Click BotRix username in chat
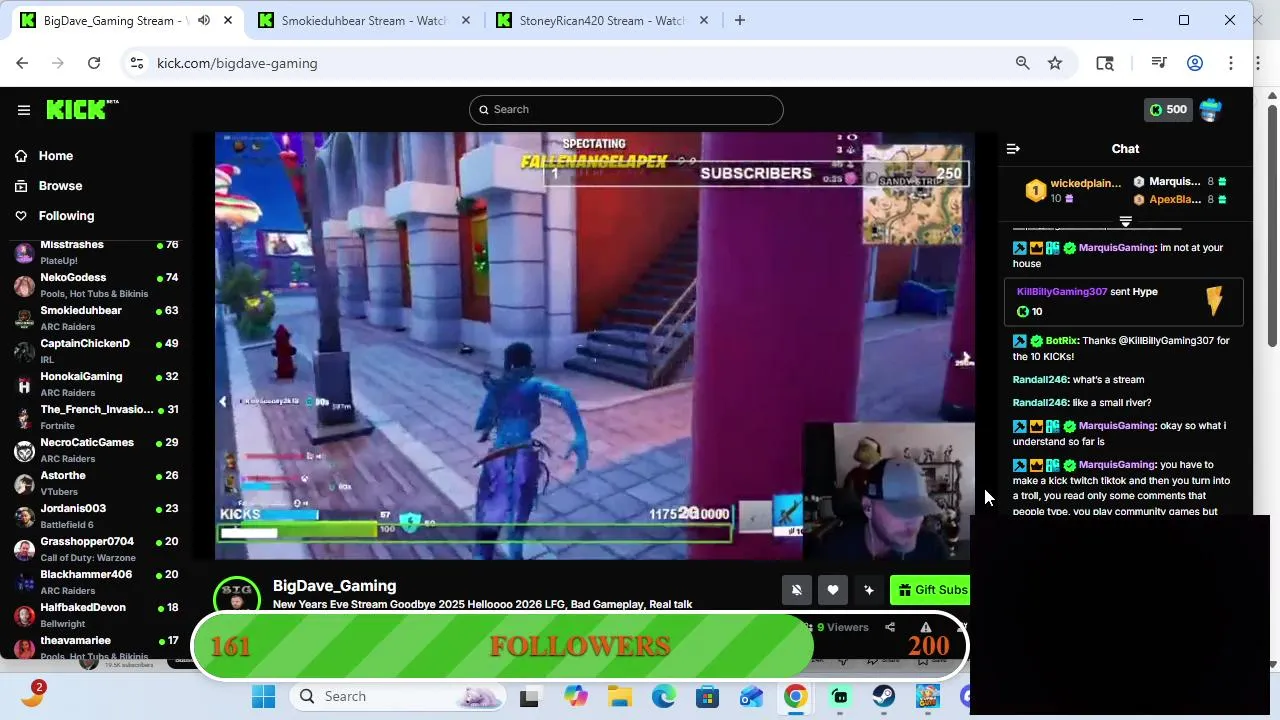This screenshot has height=720, width=1280. 1061,341
